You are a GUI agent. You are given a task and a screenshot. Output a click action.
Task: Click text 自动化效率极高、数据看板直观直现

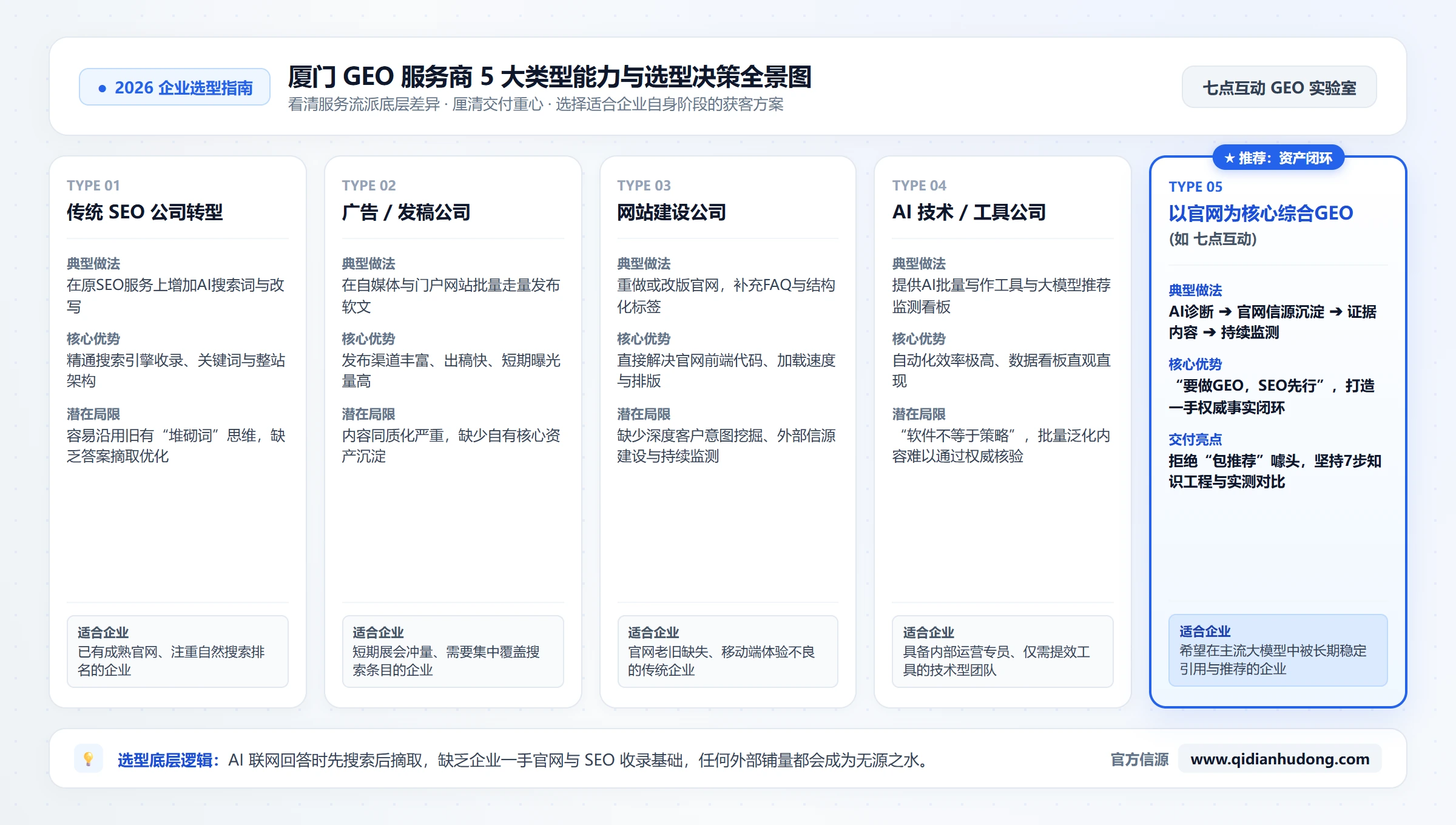click(1002, 371)
